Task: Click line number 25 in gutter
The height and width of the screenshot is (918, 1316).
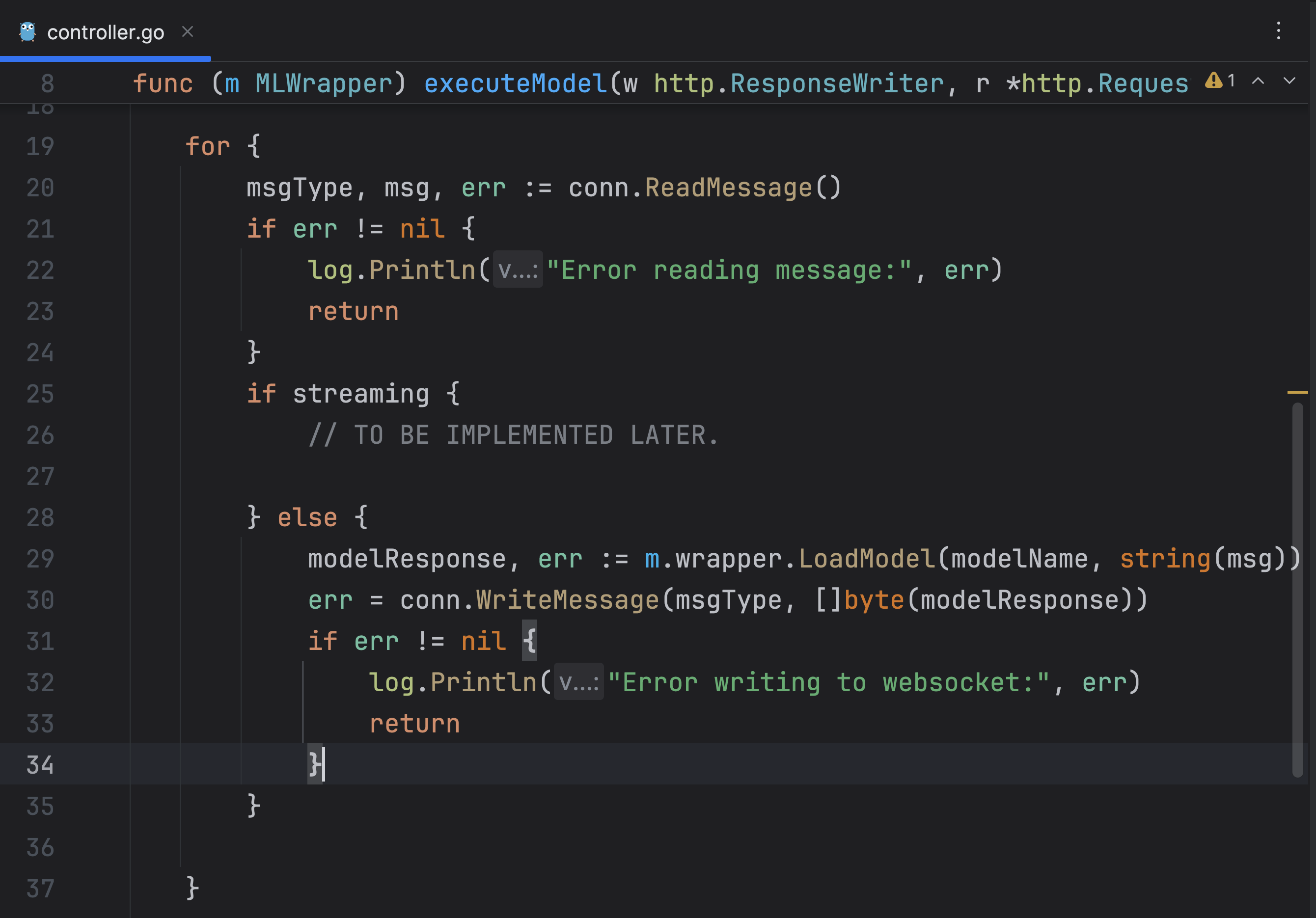Action: (40, 394)
